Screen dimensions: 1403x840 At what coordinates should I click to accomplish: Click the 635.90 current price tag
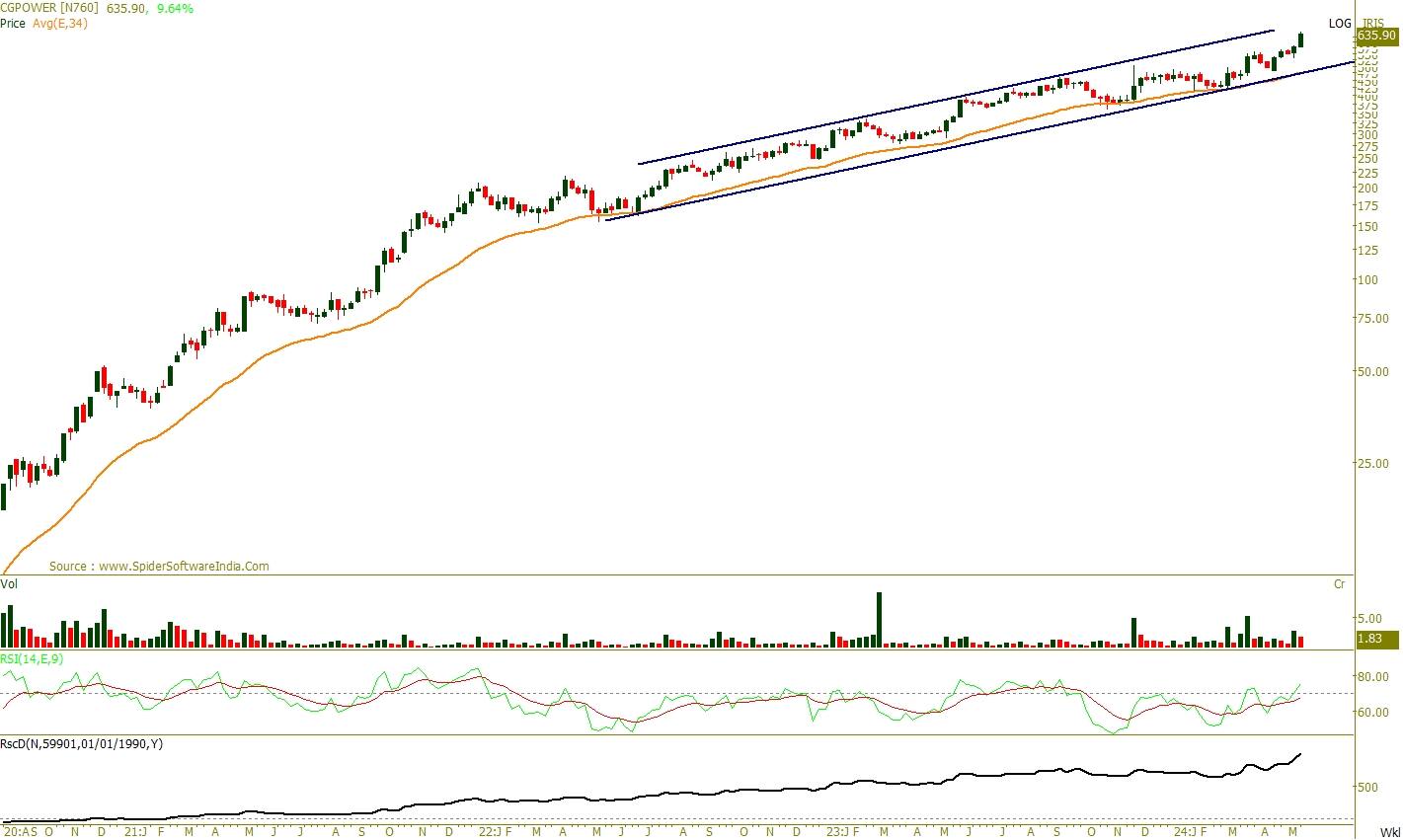[x=1376, y=37]
